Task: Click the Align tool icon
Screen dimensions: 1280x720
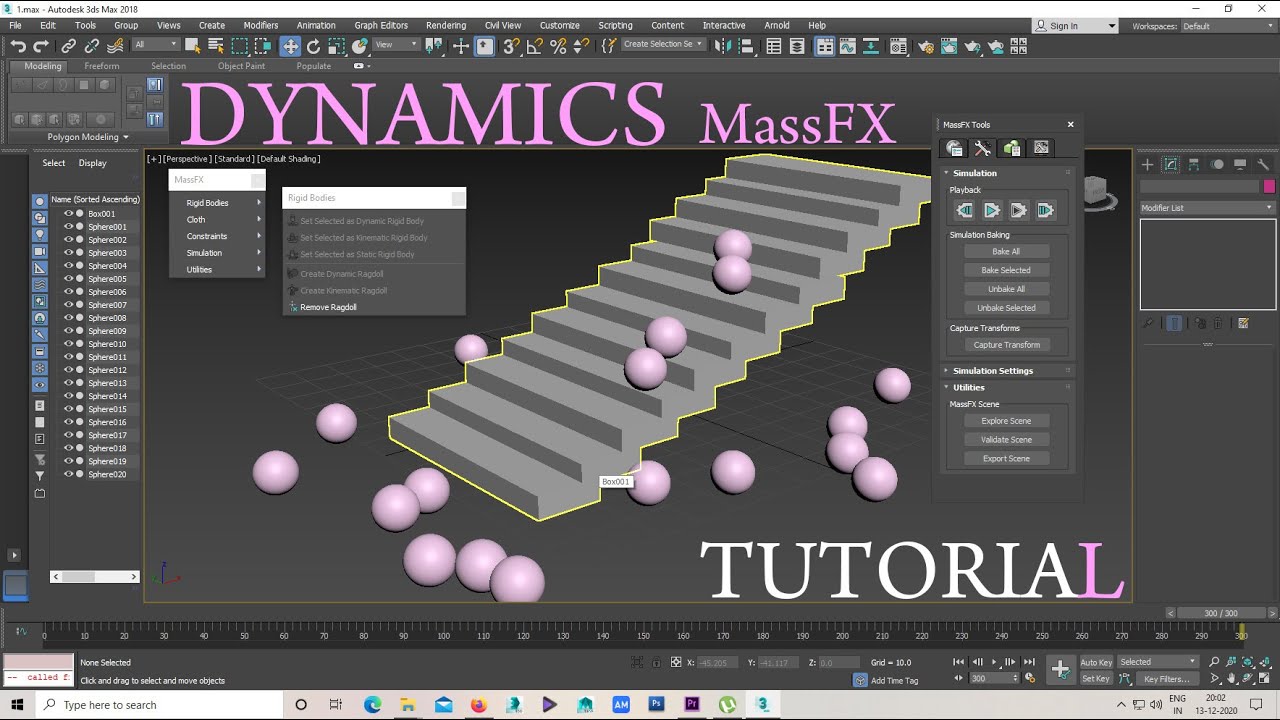Action: coord(746,46)
